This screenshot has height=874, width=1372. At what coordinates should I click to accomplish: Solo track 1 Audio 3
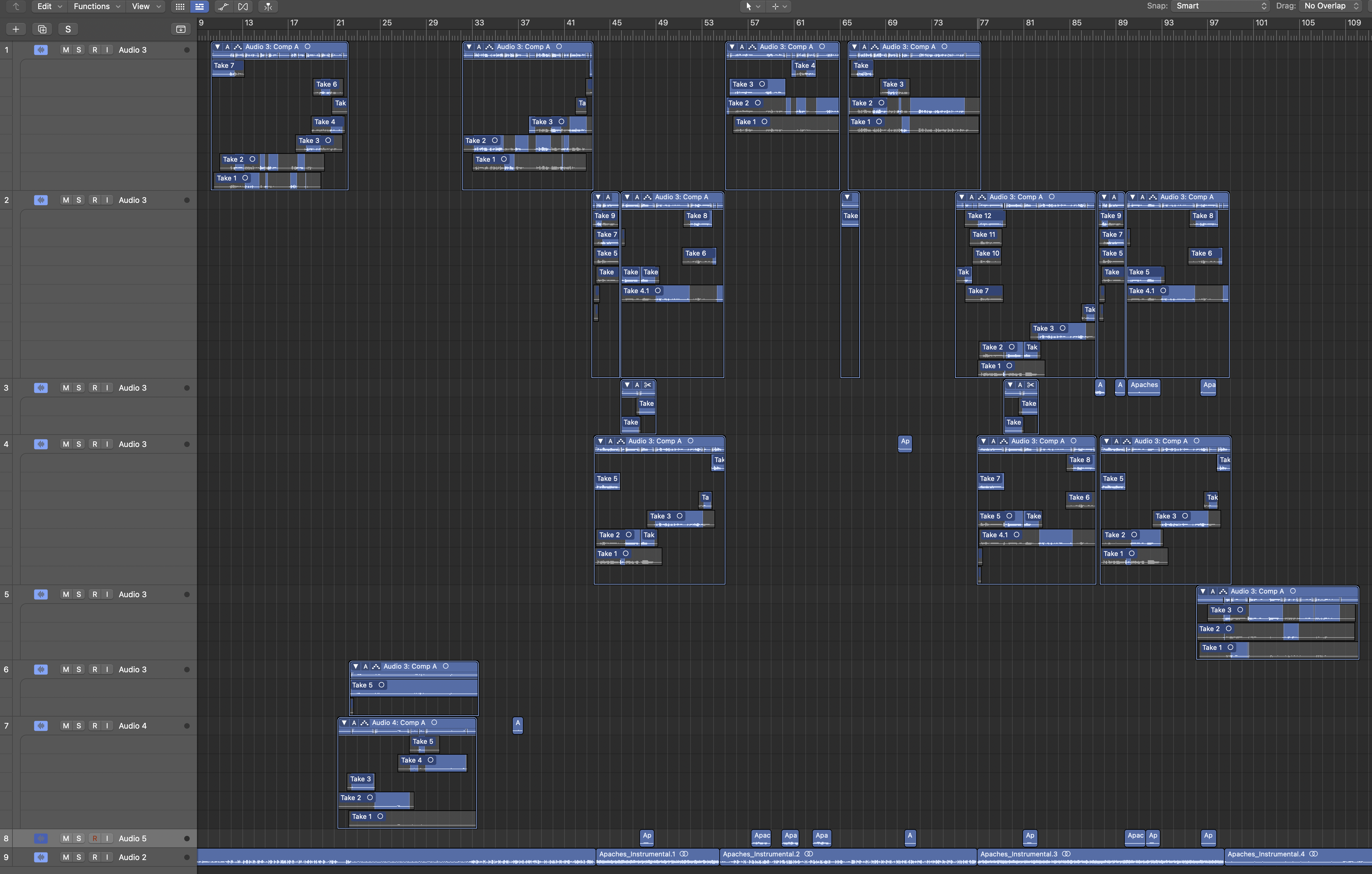[x=78, y=50]
